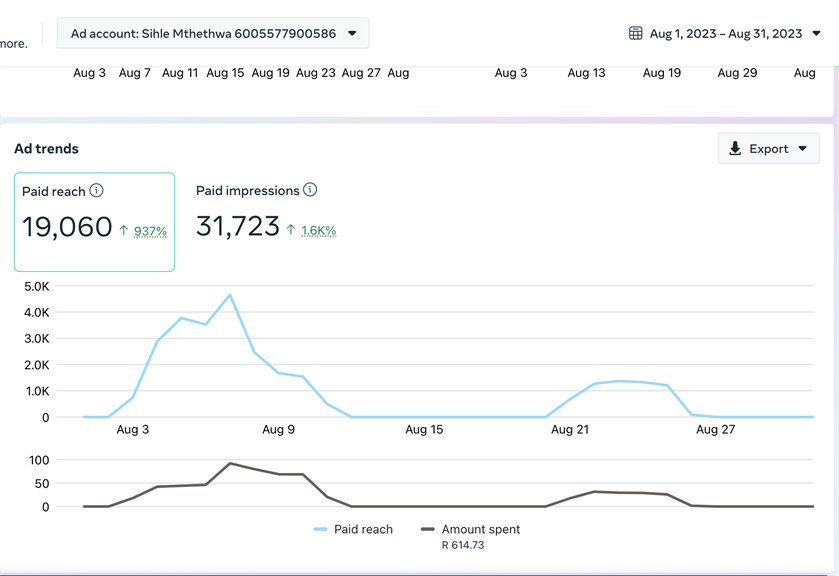This screenshot has height=576, width=839.
Task: Click the calendar icon beside date range
Action: [x=635, y=33]
